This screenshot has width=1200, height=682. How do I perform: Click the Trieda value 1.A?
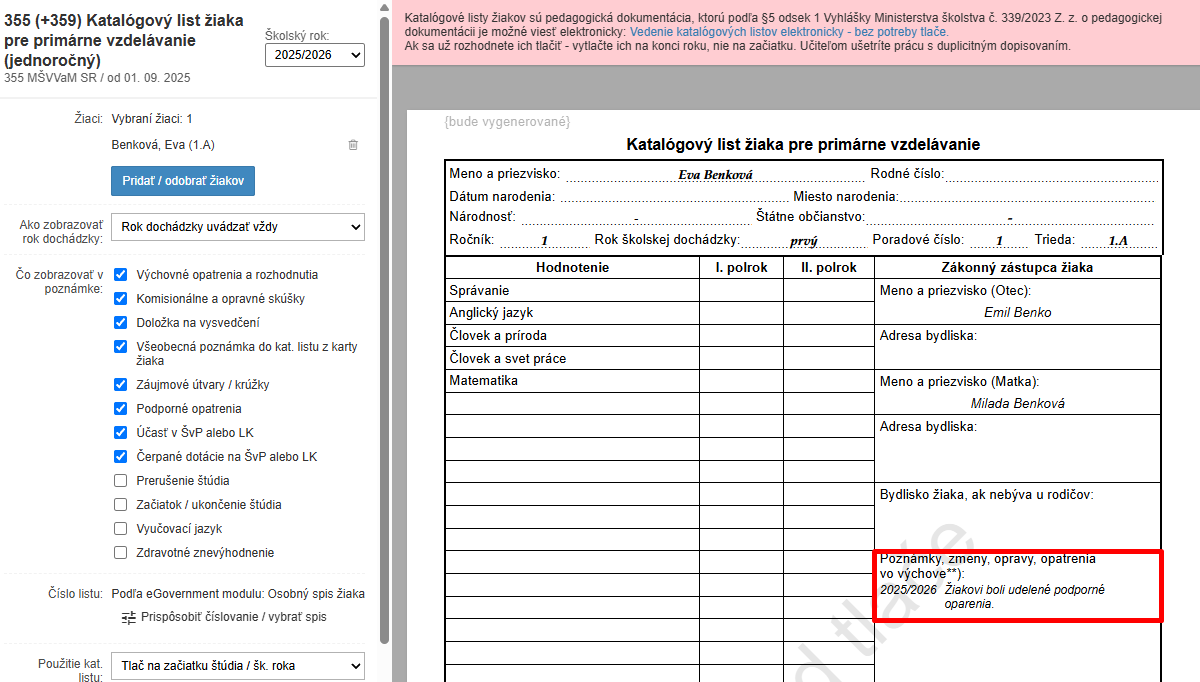(1118, 240)
